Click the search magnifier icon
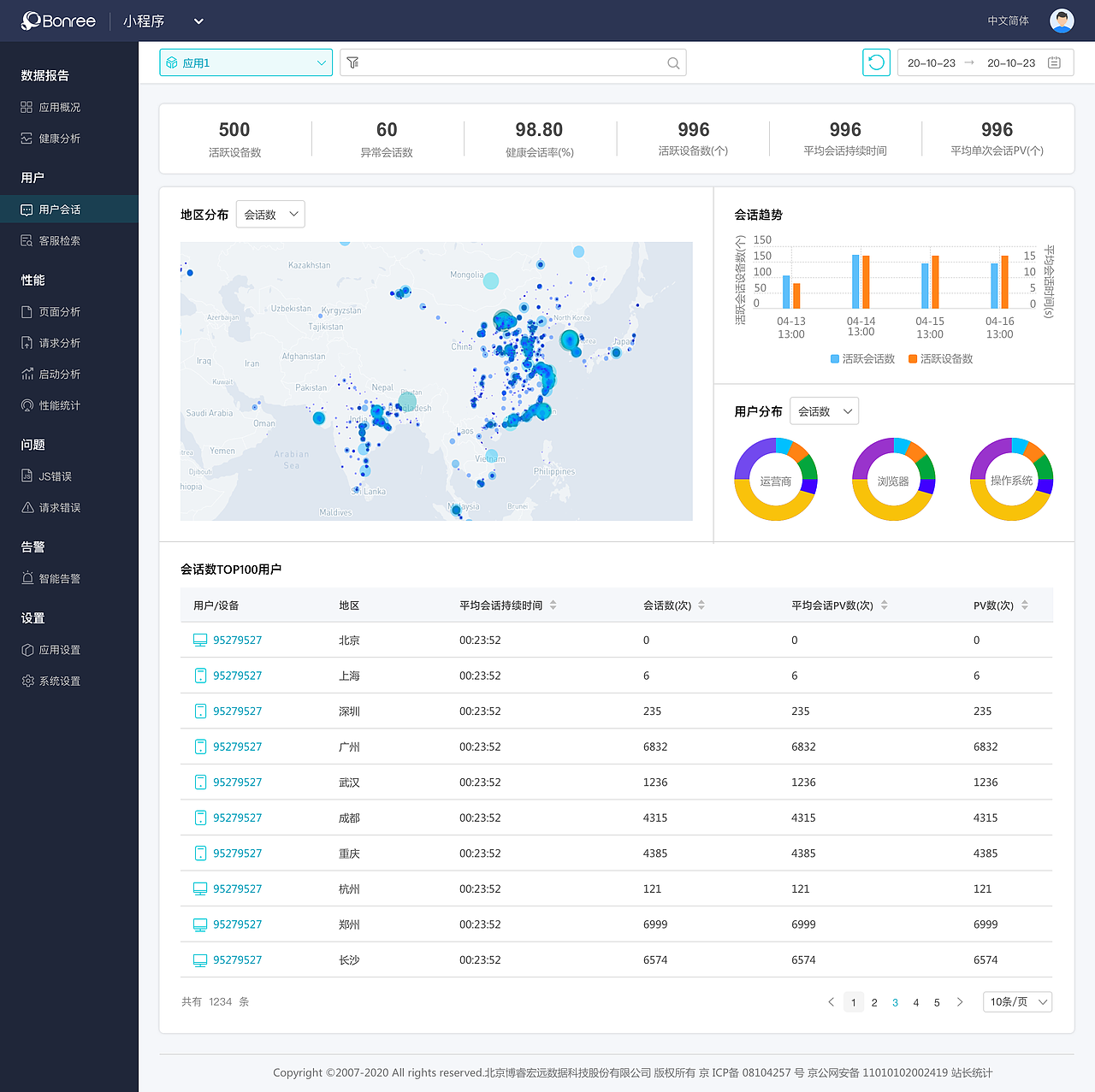The image size is (1095, 1092). click(x=673, y=62)
